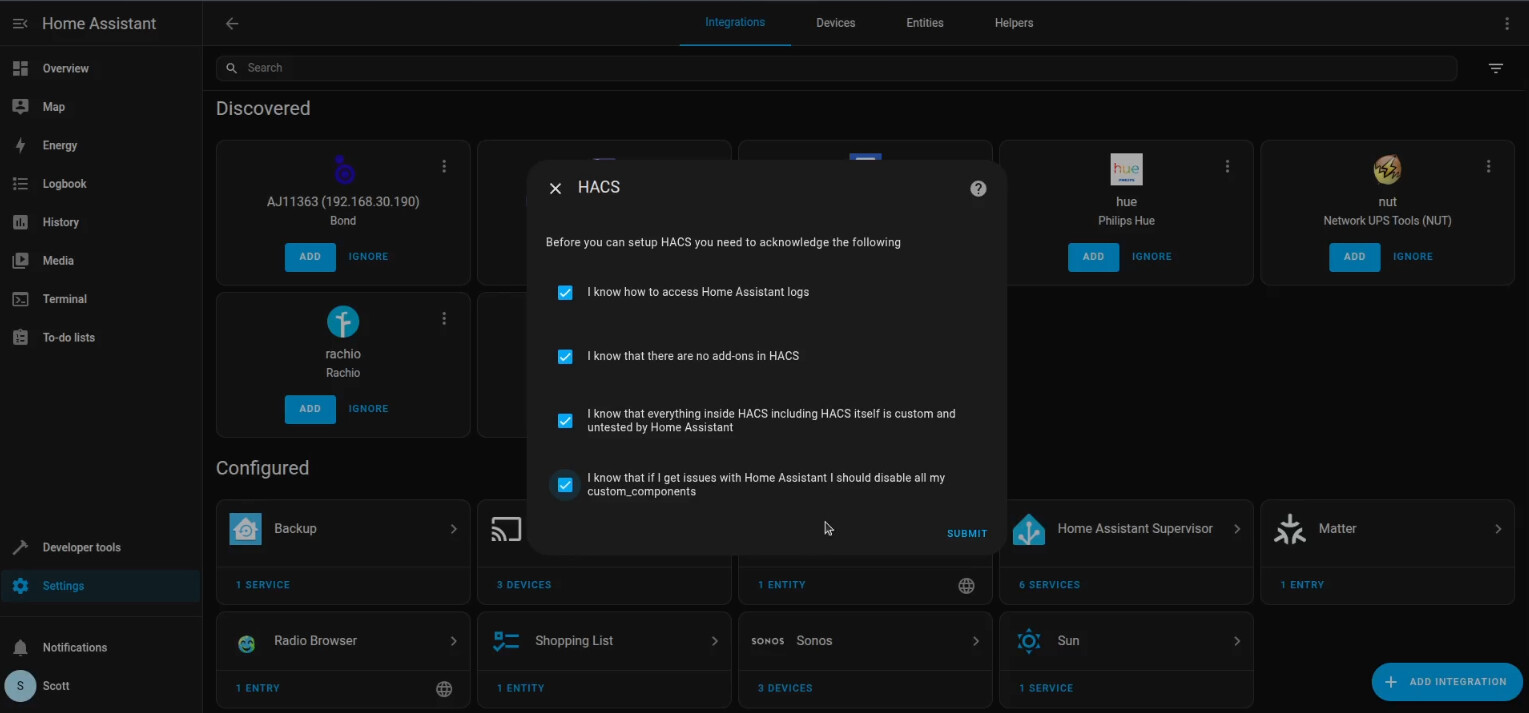Open Sun '1 SERVICE' link
Screen dimensions: 1529x713
point(1046,689)
